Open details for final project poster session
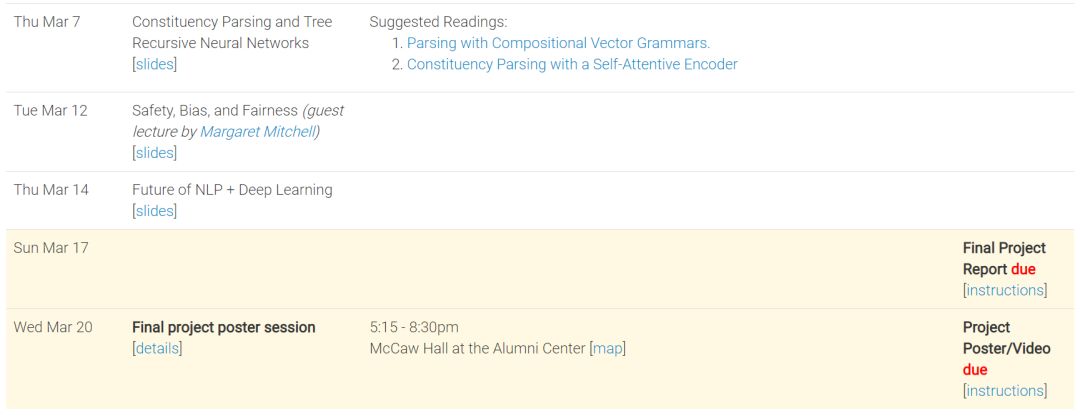This screenshot has height=419, width=1080. coord(157,348)
